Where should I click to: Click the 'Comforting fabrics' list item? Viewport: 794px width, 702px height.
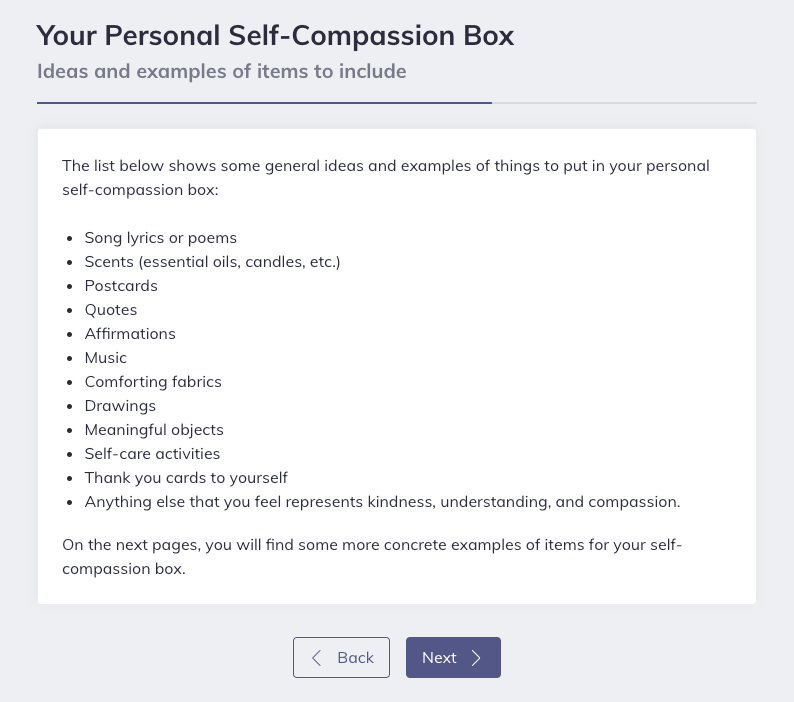tap(153, 381)
